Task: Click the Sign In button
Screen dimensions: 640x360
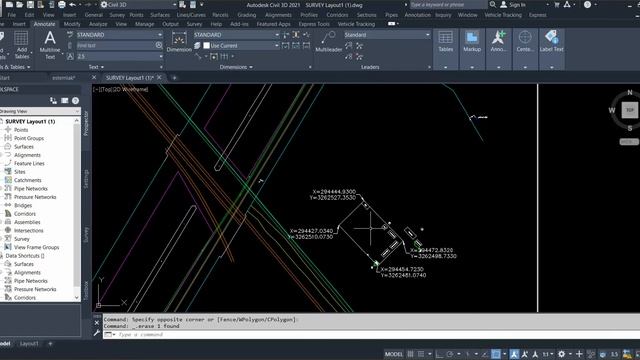Action: click(x=517, y=4)
